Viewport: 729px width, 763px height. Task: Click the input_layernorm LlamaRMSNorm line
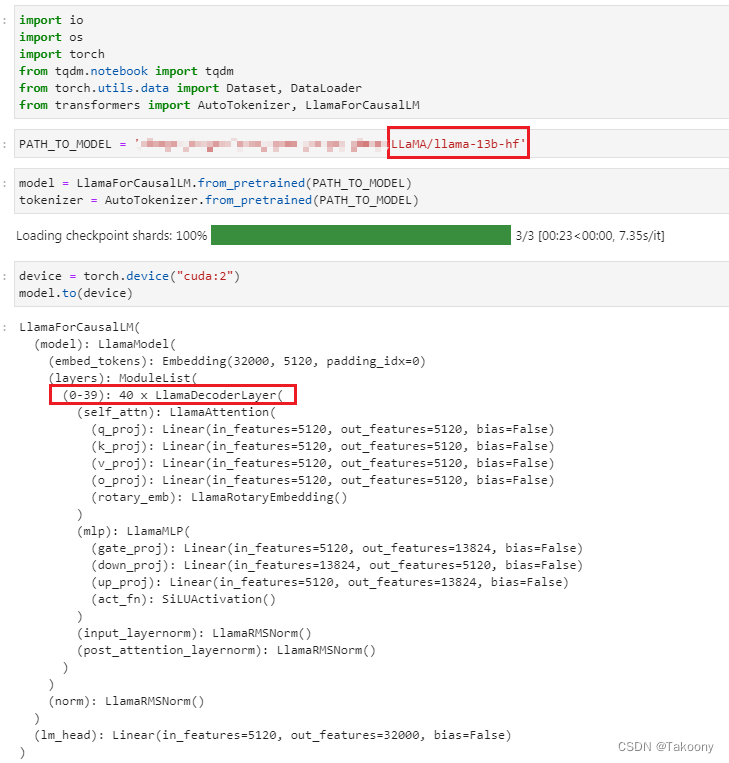coord(194,633)
